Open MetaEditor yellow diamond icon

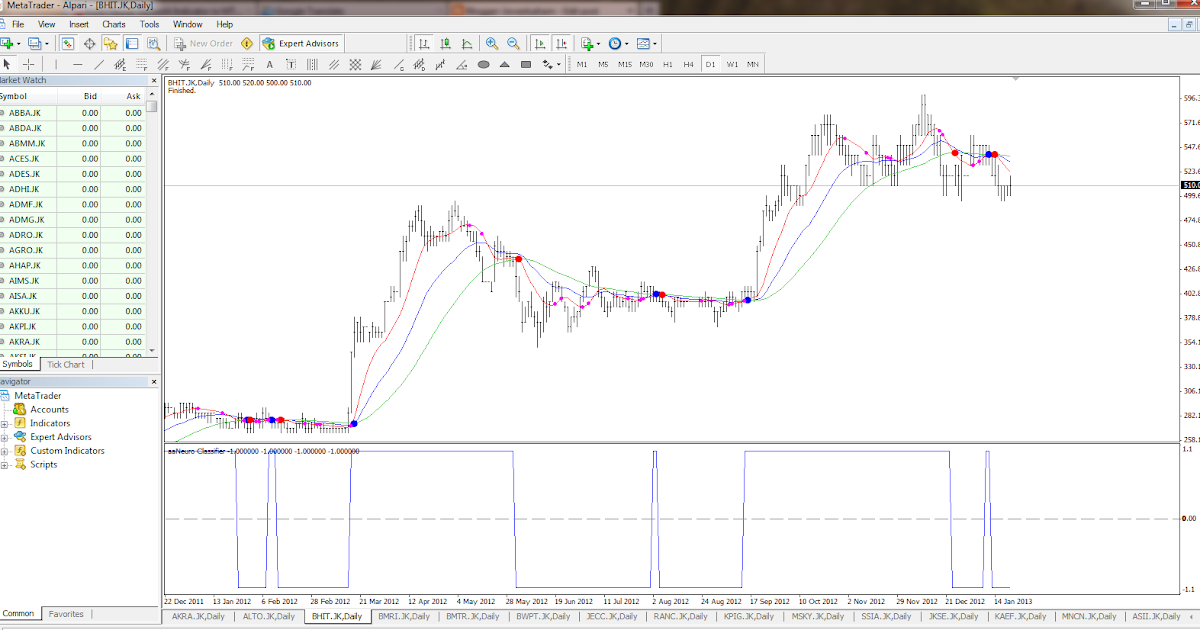tap(246, 43)
